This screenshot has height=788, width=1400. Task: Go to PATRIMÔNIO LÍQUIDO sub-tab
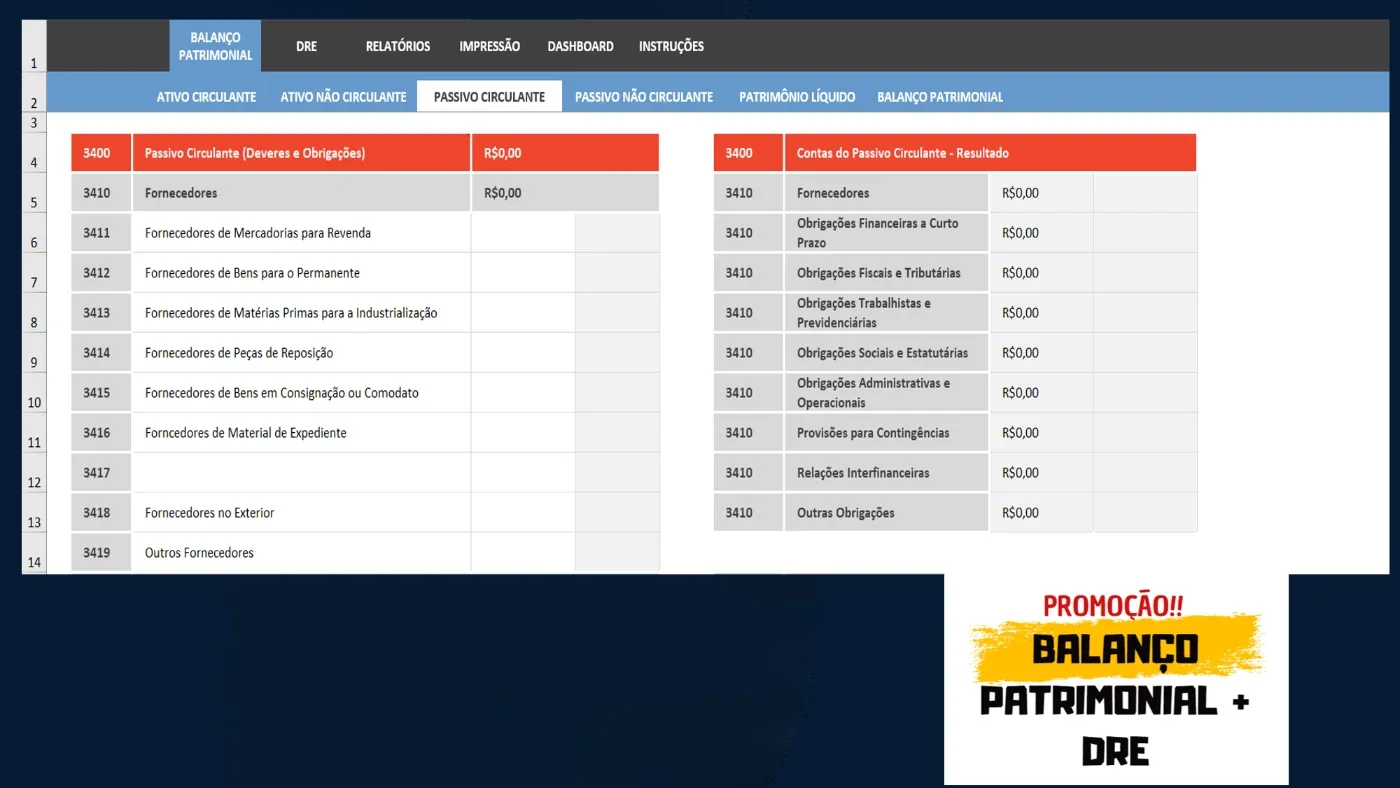pos(797,97)
